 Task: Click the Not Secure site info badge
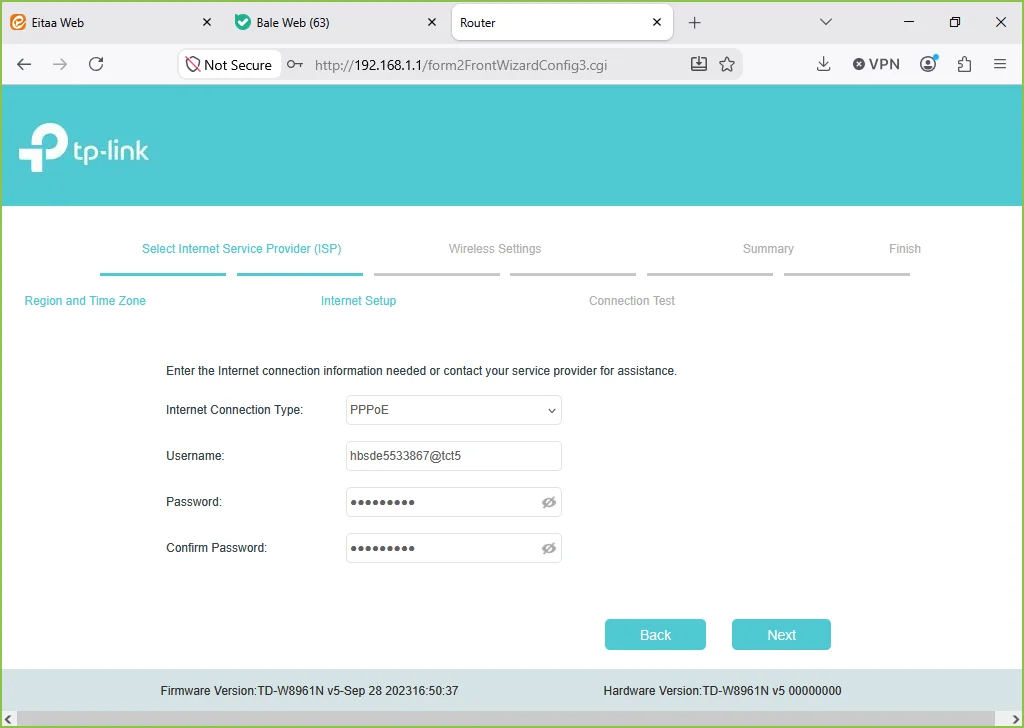229,65
